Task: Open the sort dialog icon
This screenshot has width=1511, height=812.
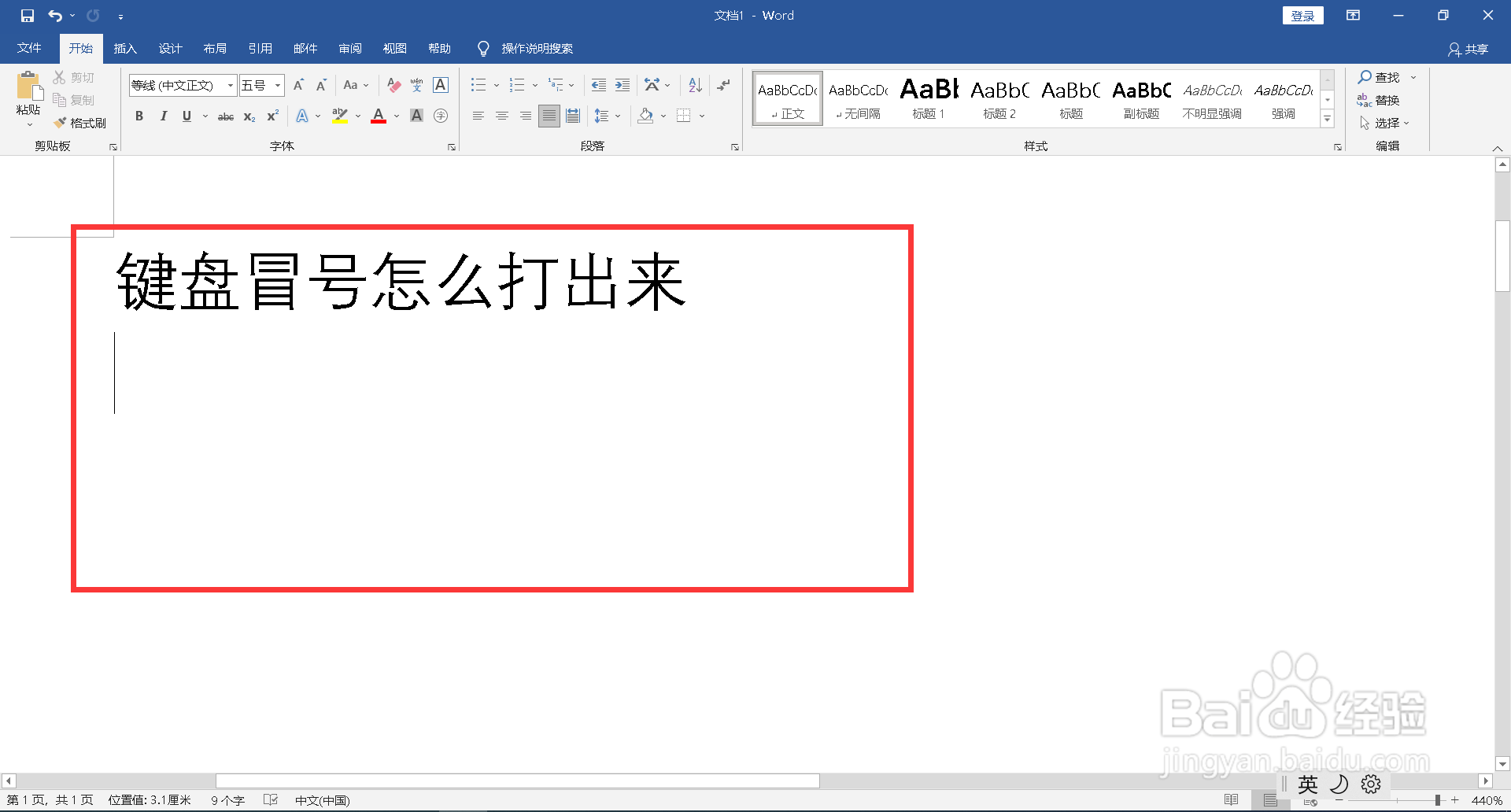Action: click(x=693, y=85)
